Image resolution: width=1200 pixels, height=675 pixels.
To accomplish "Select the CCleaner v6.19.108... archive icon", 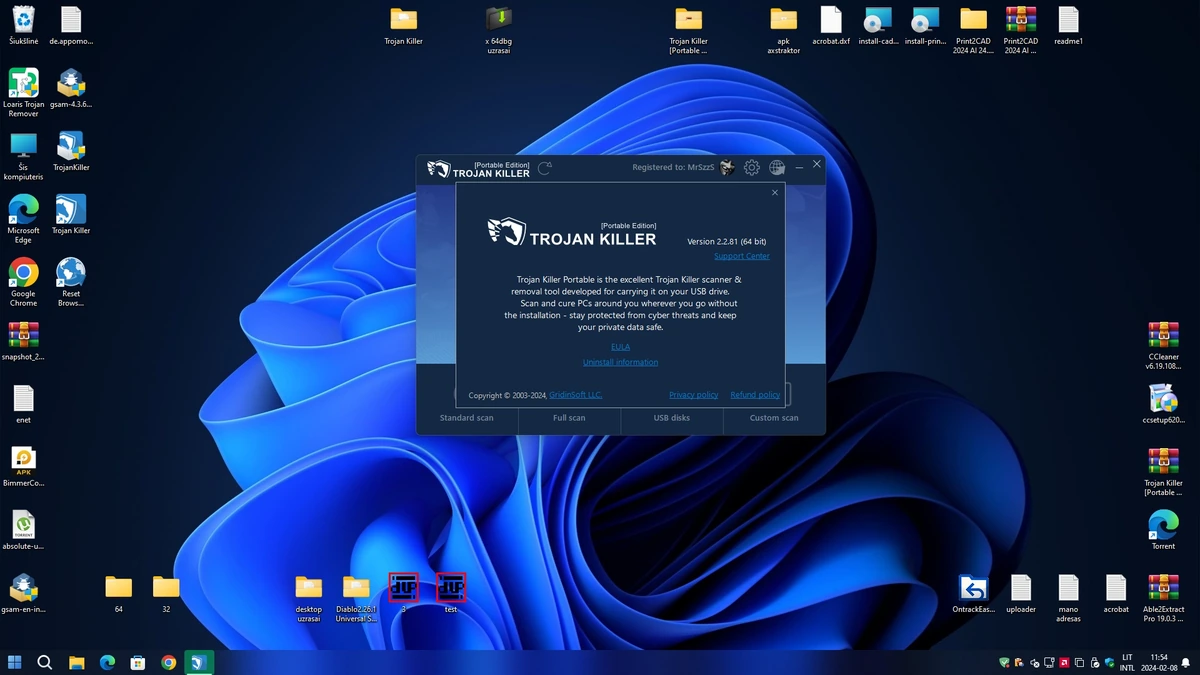I will (1163, 346).
